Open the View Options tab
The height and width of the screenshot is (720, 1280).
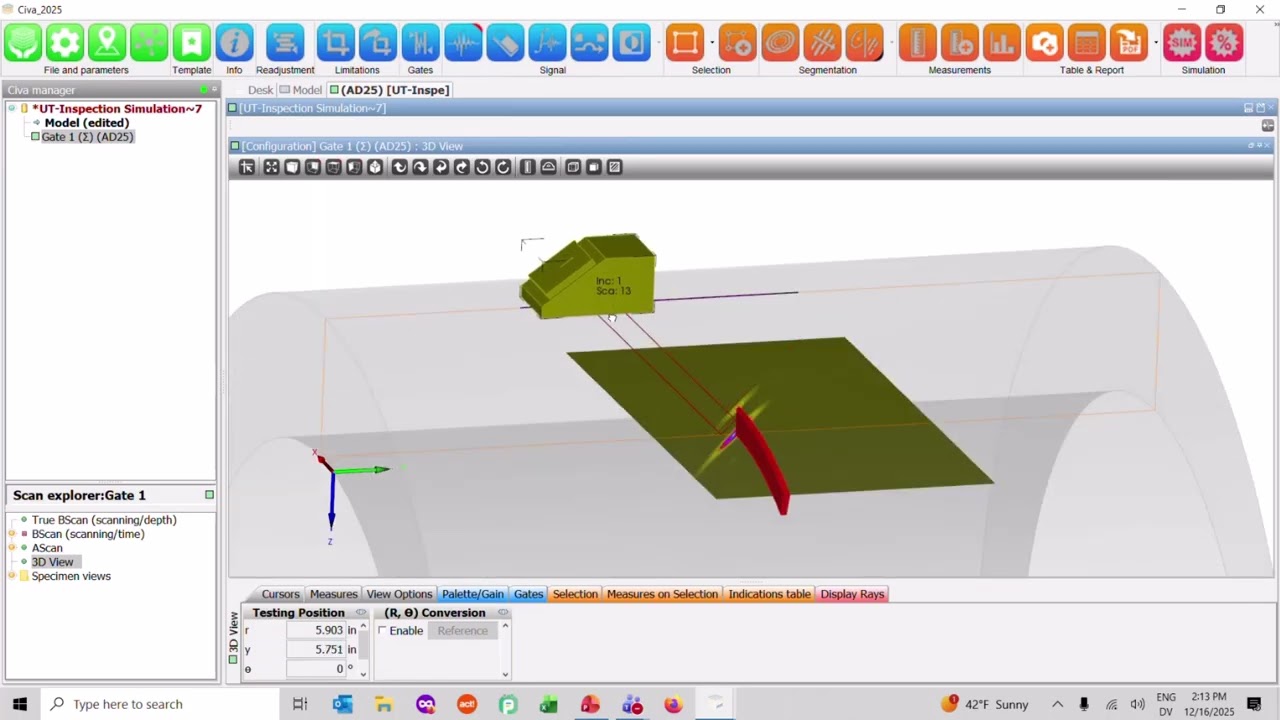pos(399,594)
